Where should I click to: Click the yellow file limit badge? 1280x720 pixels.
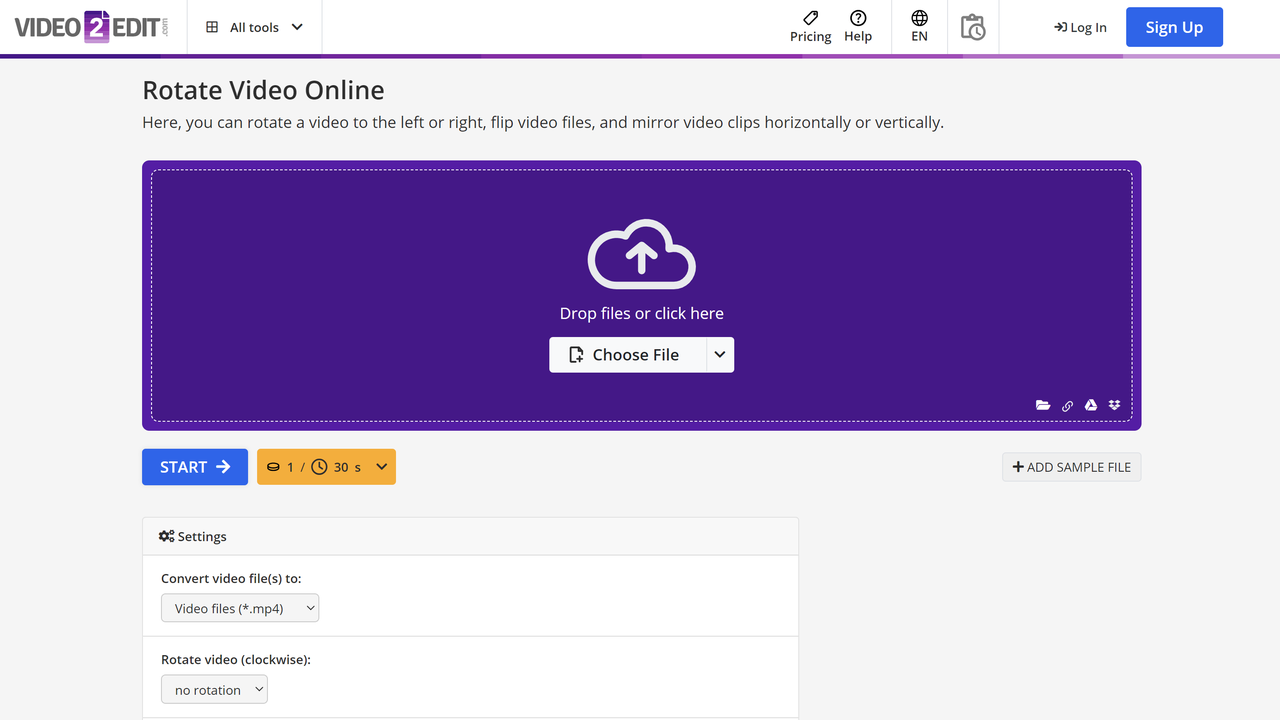pyautogui.click(x=326, y=466)
